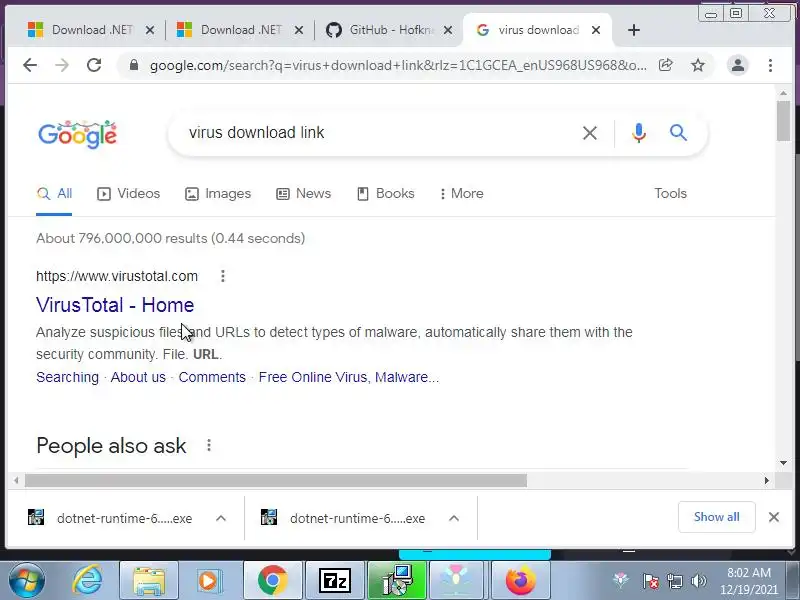Click the lock icon in address bar
This screenshot has height=600, width=800.
pyautogui.click(x=134, y=65)
